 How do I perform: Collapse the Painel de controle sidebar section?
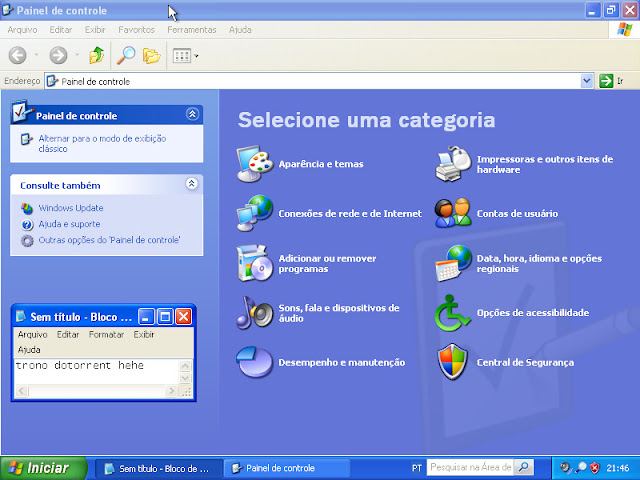click(x=192, y=114)
